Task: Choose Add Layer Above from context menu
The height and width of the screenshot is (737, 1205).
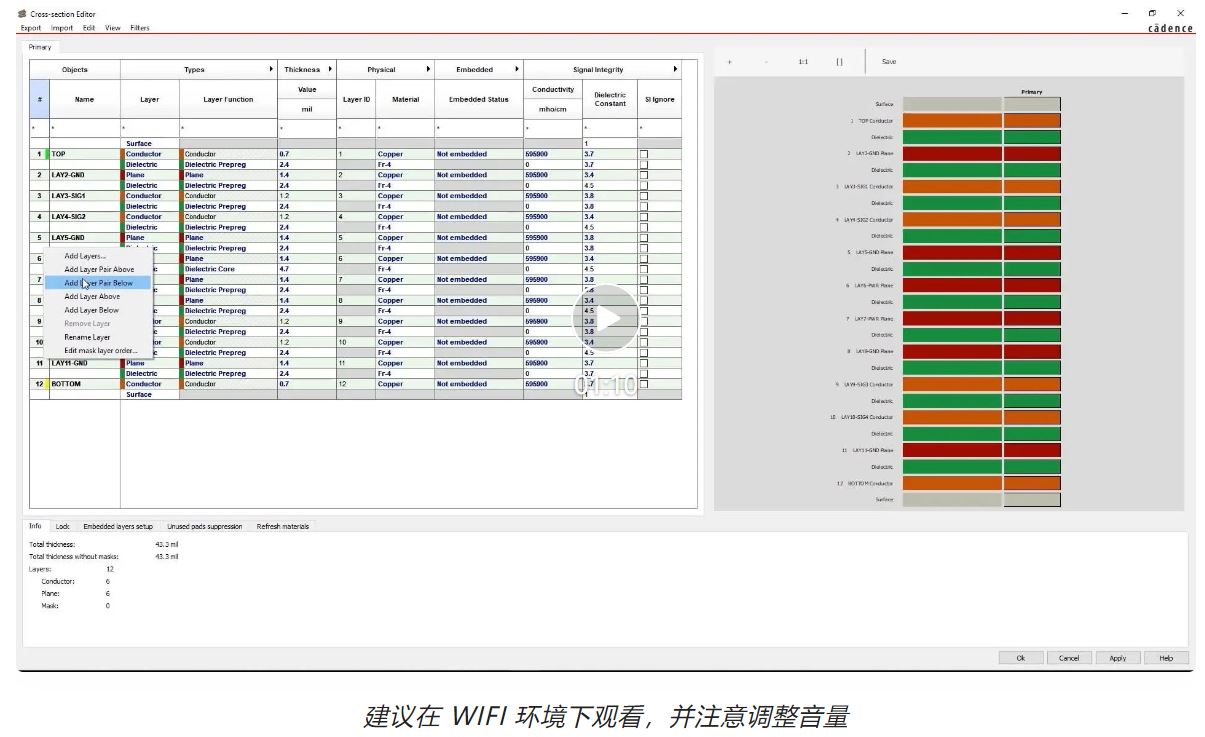Action: [98, 296]
